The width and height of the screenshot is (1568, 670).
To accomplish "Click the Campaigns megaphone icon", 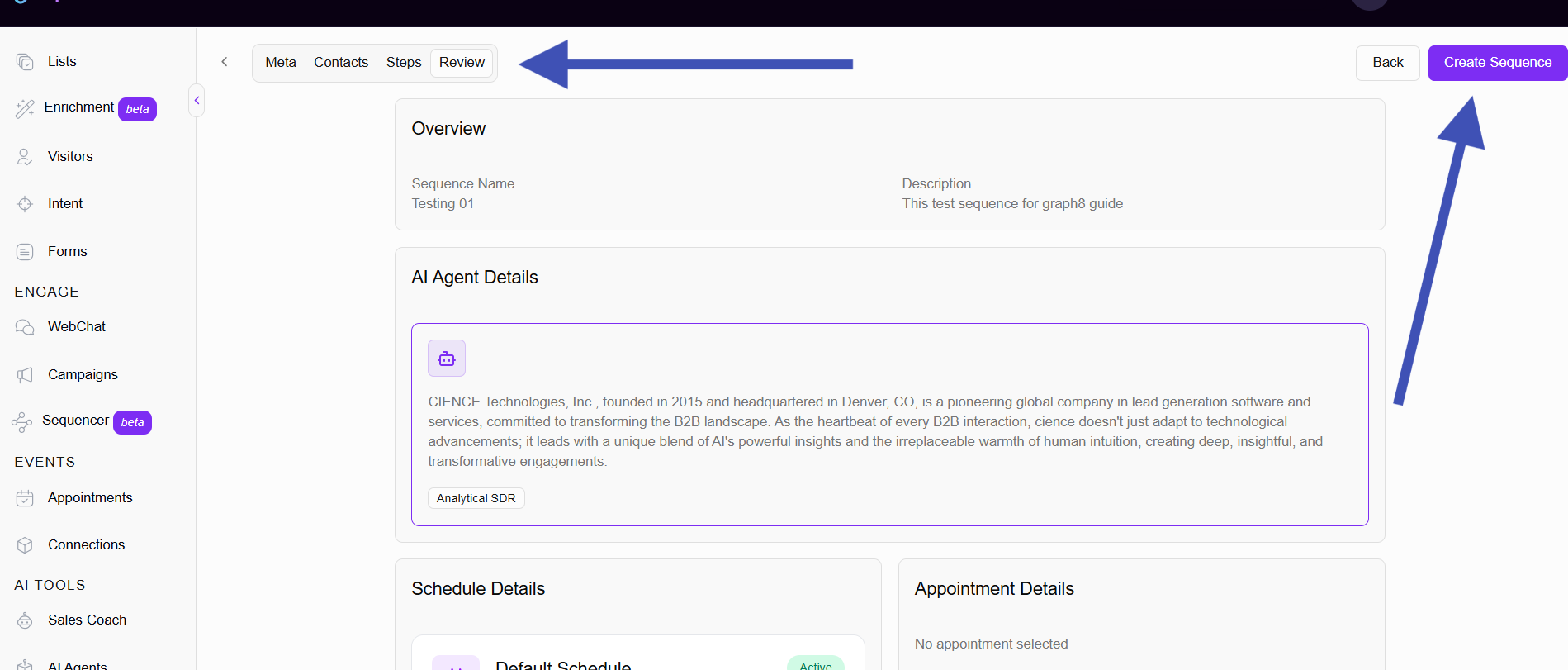I will tap(25, 375).
